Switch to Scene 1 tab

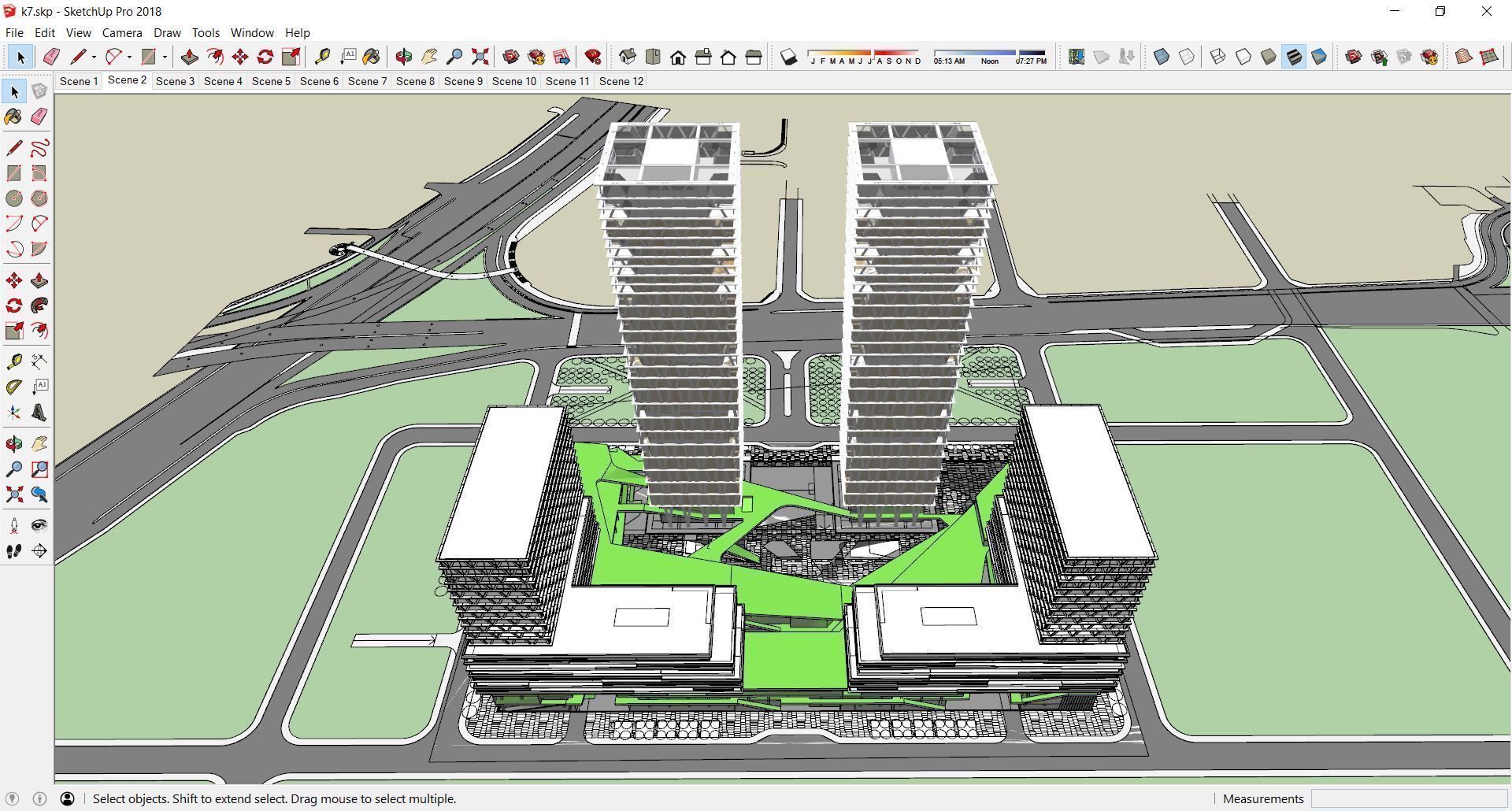pyautogui.click(x=79, y=81)
